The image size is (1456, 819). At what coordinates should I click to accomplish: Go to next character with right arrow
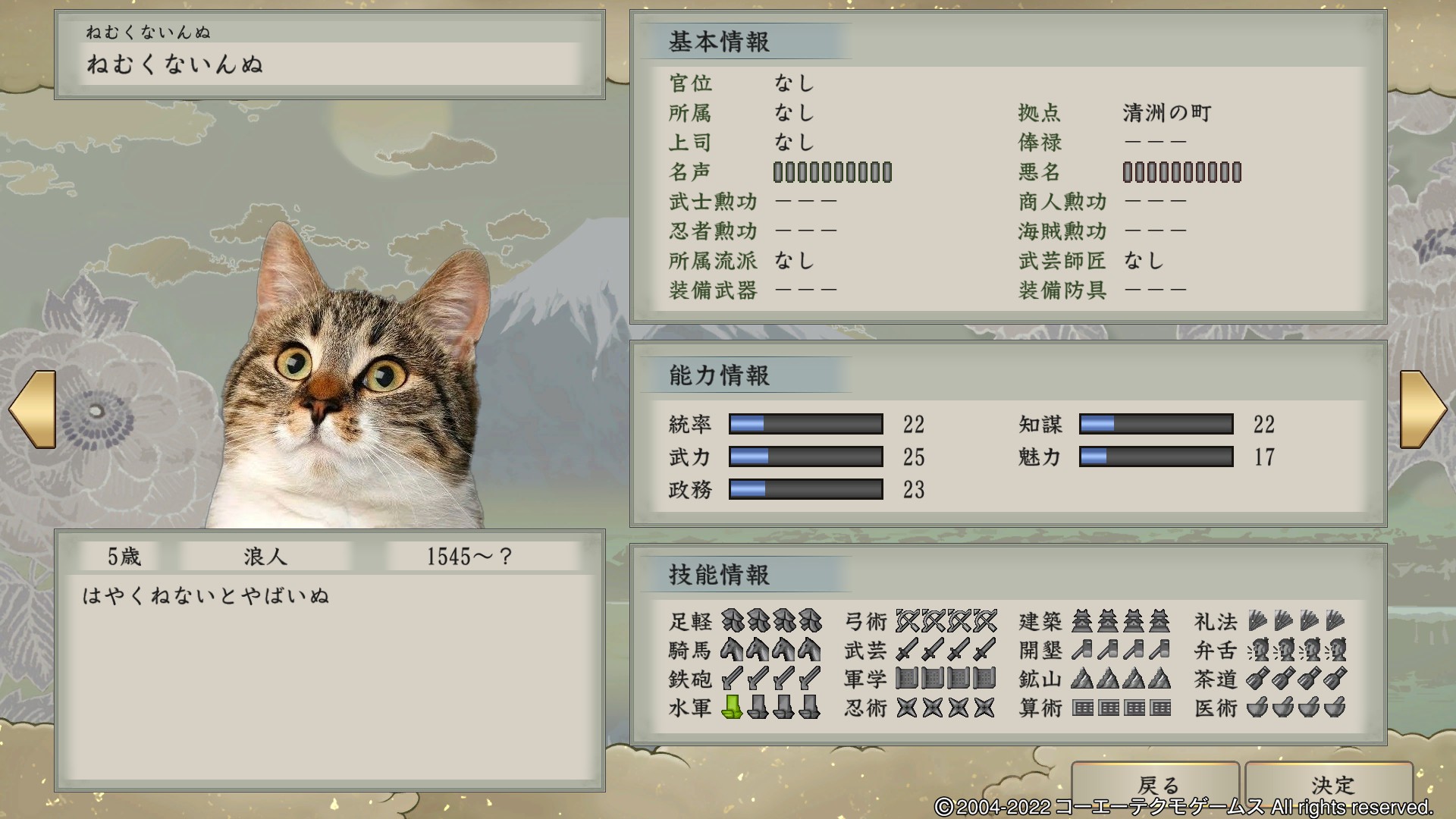(1423, 409)
